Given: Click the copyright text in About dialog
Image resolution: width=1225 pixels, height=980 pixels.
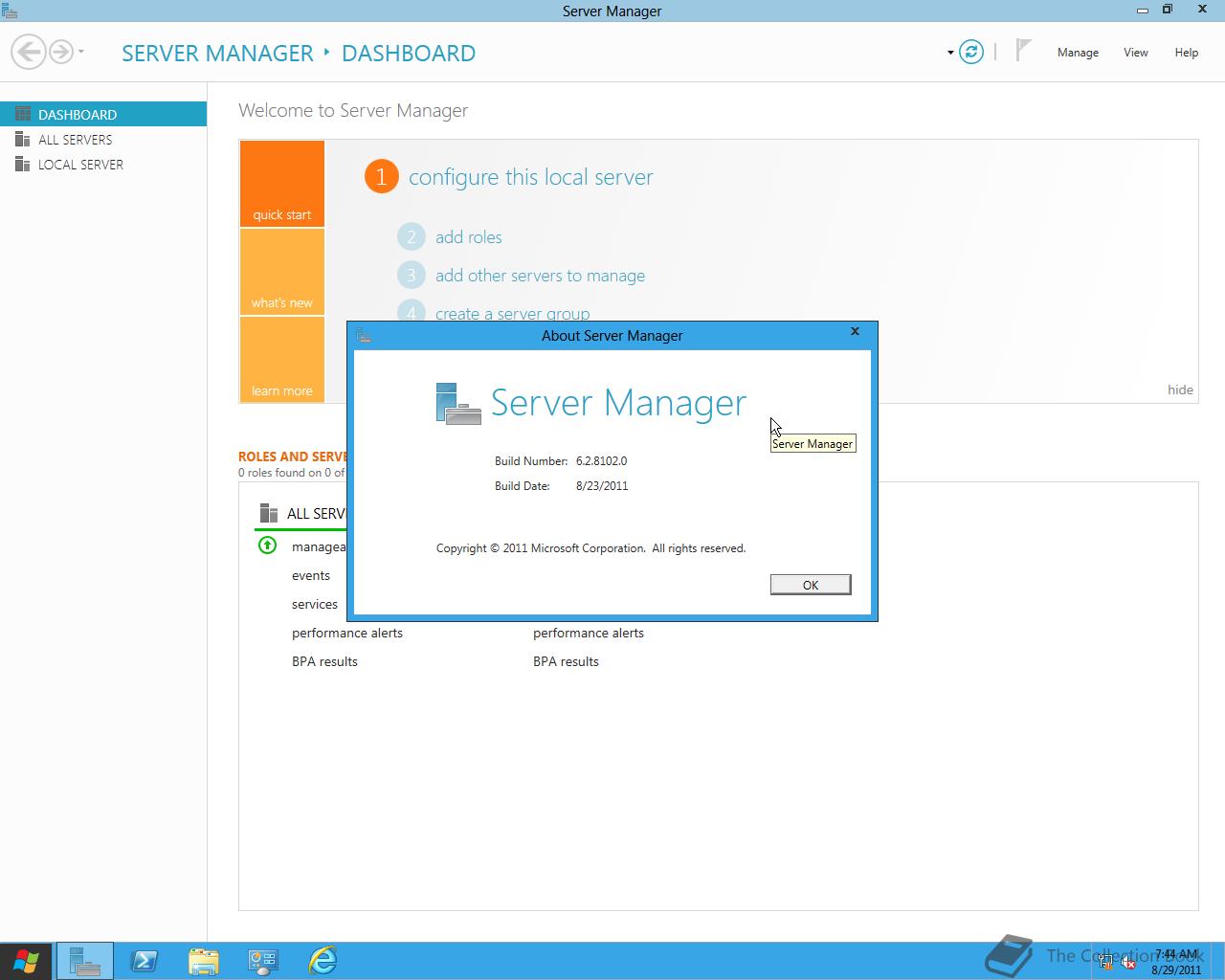Looking at the screenshot, I should pos(590,548).
